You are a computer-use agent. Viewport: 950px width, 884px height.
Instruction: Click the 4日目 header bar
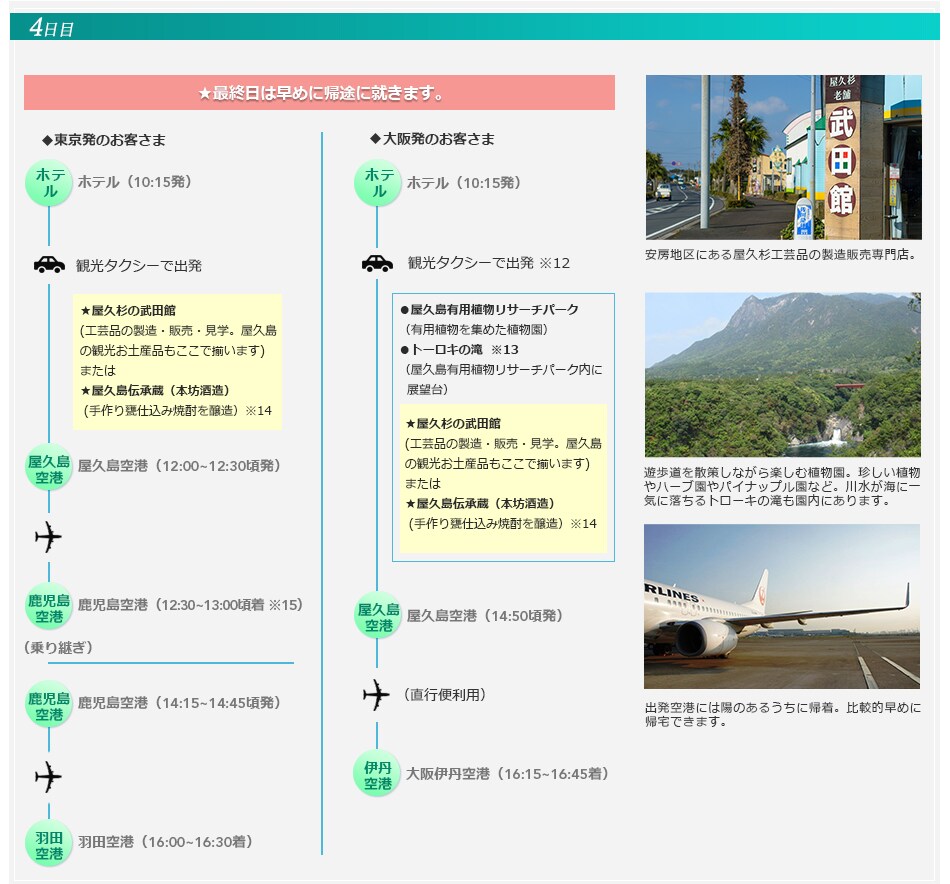tap(475, 27)
